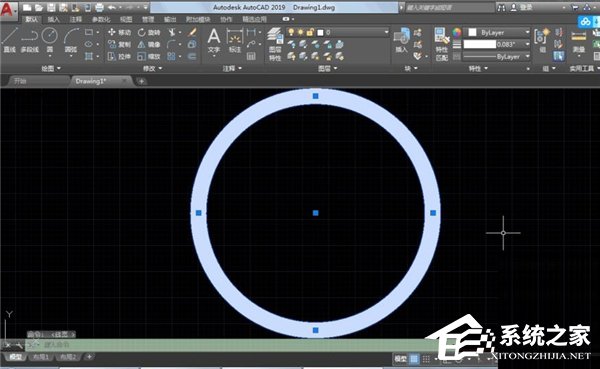Click the Trim tool icon

[x=171, y=32]
